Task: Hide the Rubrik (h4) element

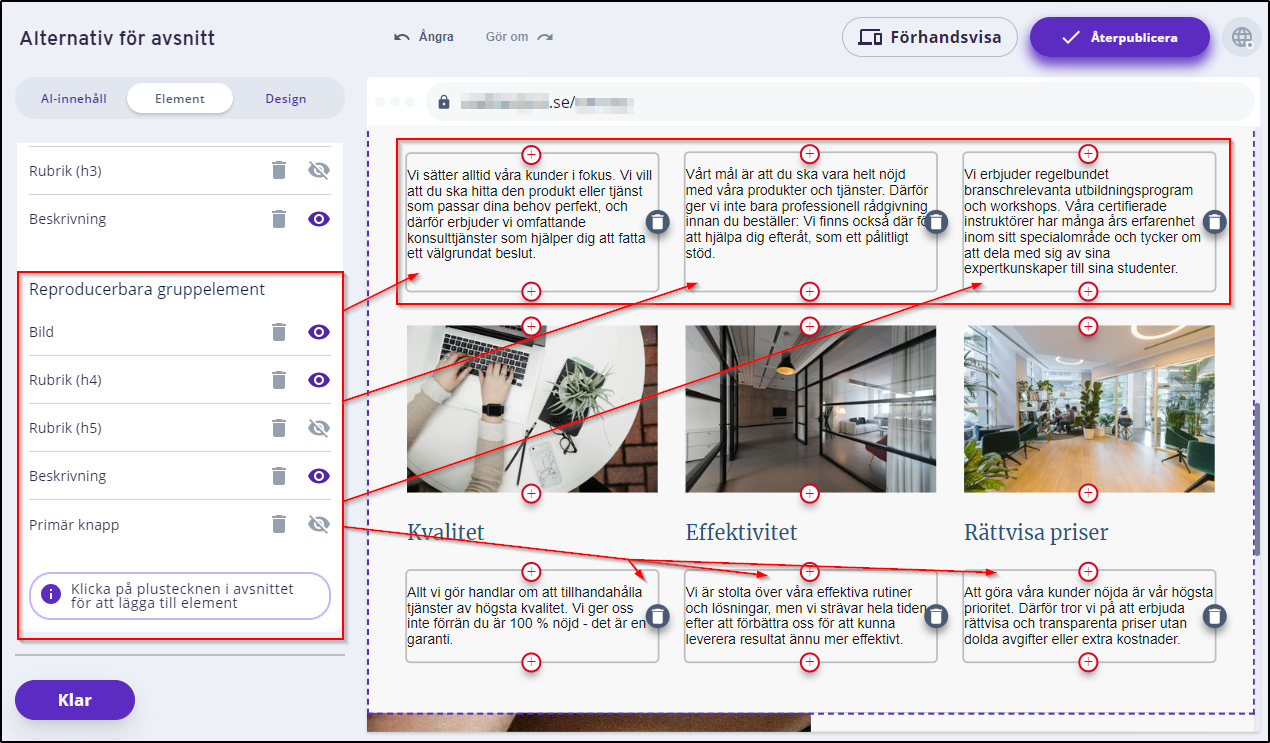Action: [319, 380]
